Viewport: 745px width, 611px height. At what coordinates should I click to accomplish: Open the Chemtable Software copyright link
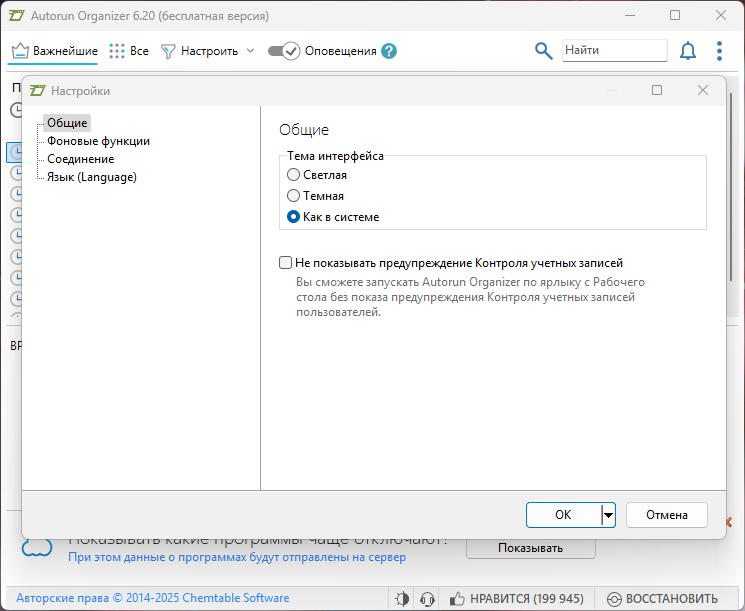(x=153, y=598)
